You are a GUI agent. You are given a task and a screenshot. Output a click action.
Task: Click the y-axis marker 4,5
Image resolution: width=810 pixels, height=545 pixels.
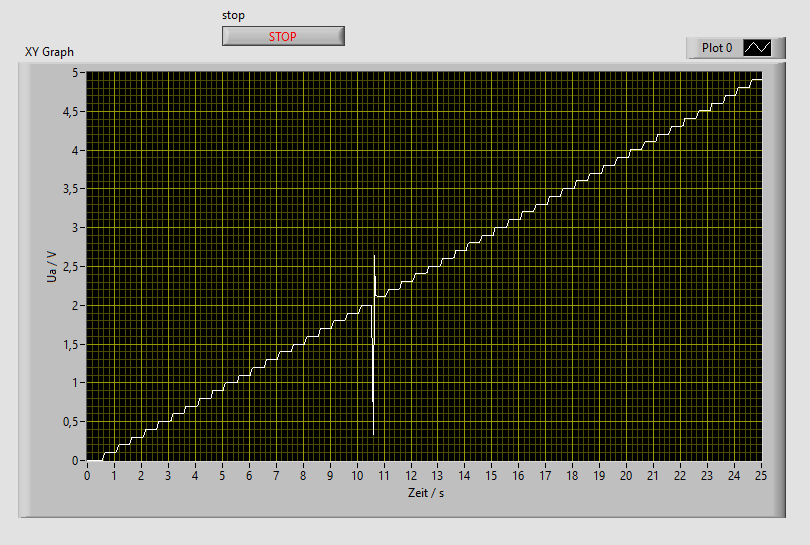(71, 112)
